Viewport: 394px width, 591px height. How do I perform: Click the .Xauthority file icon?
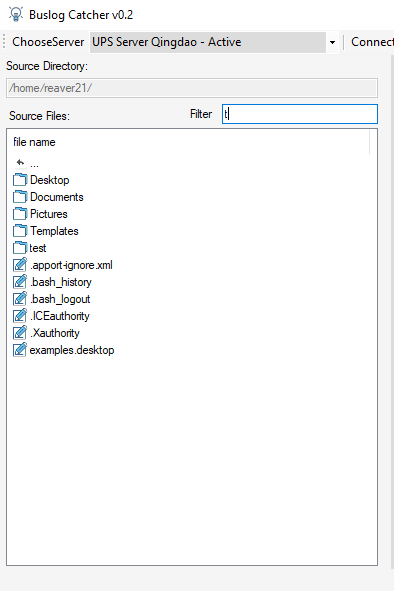pyautogui.click(x=20, y=332)
